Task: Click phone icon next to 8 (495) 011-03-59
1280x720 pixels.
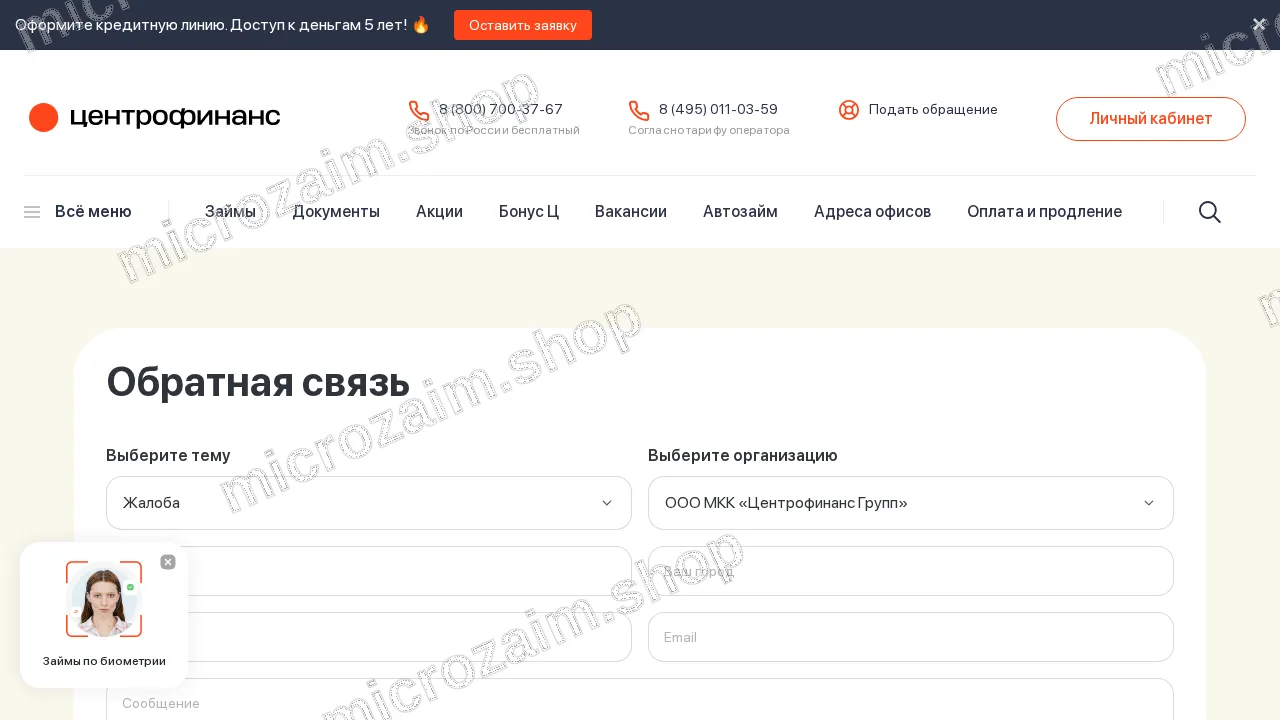Action: [x=639, y=110]
